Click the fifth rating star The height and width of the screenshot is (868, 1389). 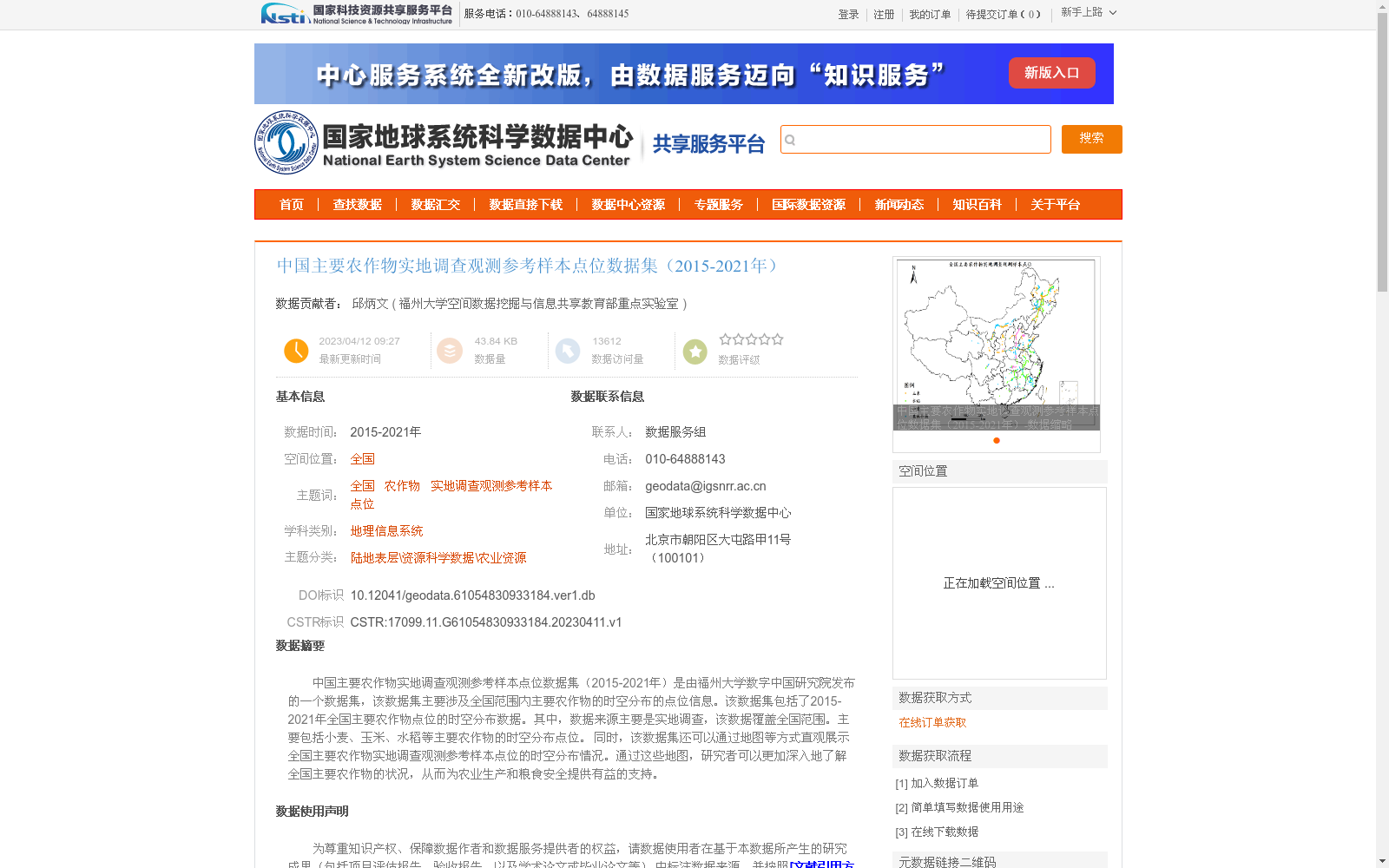778,339
